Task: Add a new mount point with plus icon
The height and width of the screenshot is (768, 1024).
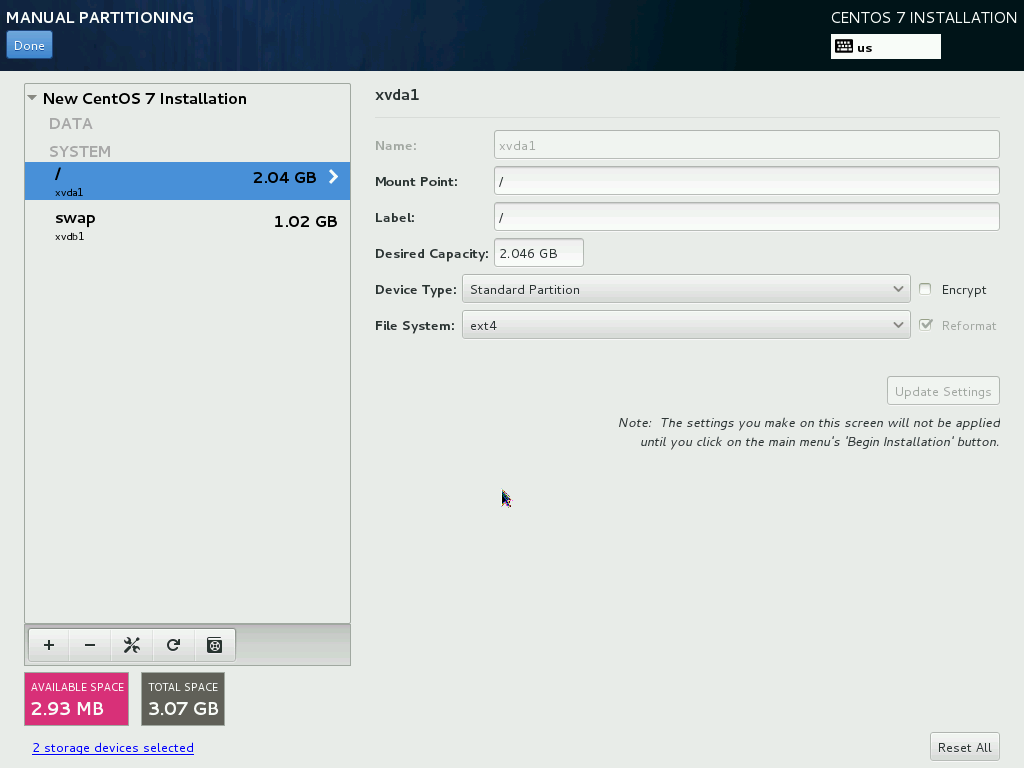Action: [x=49, y=645]
